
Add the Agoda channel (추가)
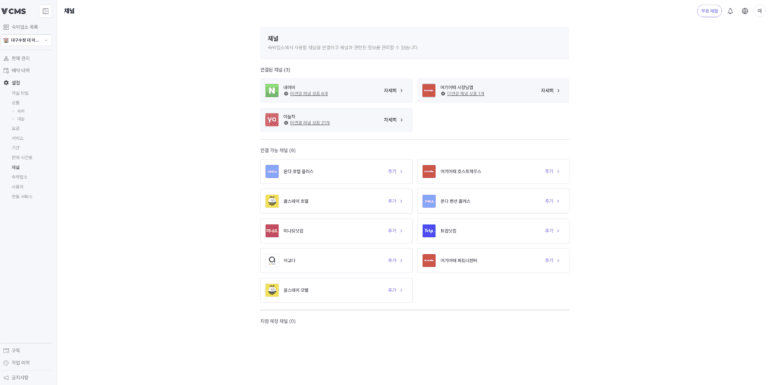395,261
